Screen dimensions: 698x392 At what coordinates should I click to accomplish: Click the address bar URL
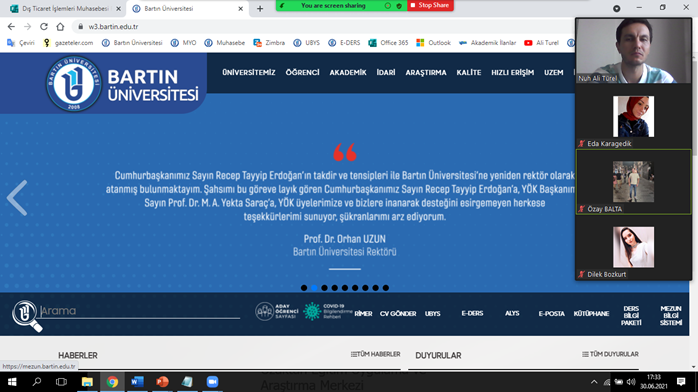coord(113,27)
